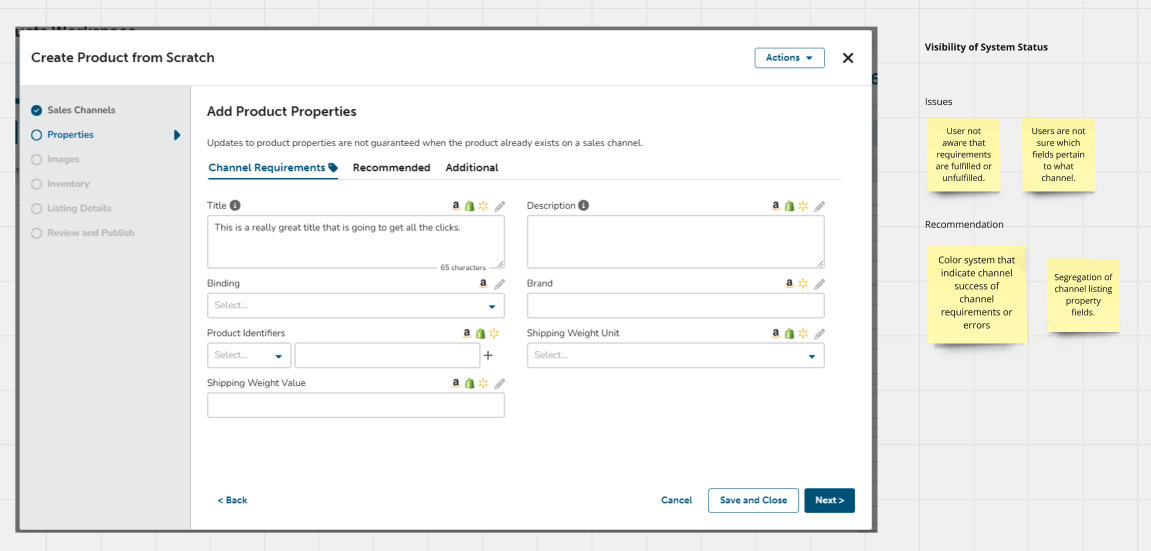This screenshot has height=551, width=1151.
Task: Click the Next button
Action: click(829, 500)
